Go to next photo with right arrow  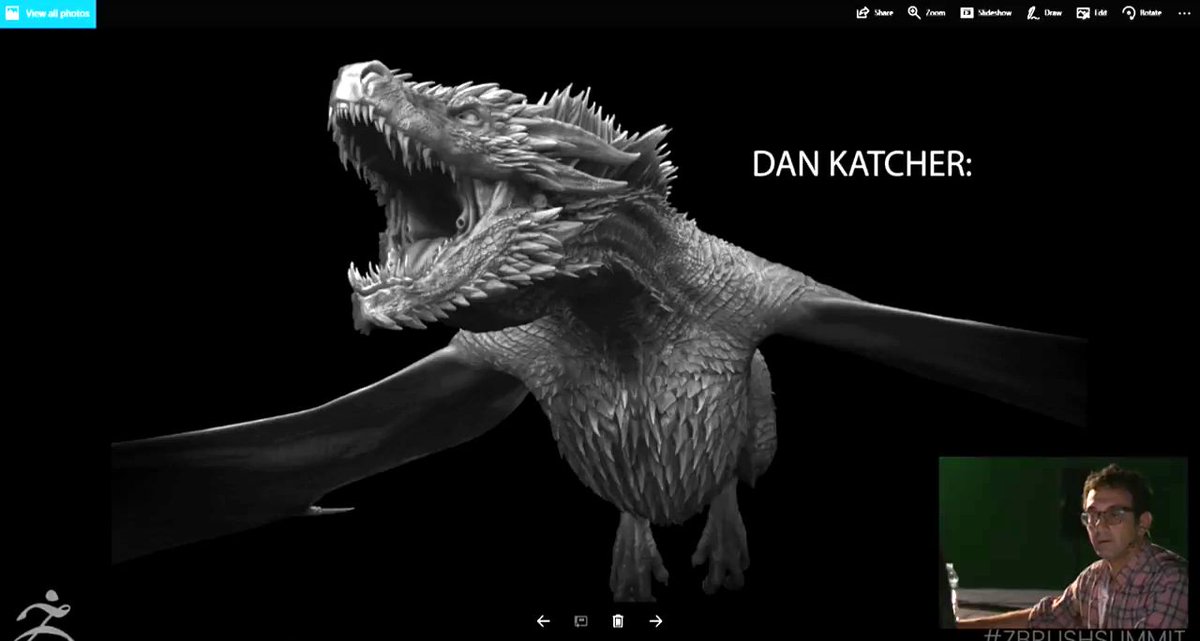pyautogui.click(x=656, y=621)
